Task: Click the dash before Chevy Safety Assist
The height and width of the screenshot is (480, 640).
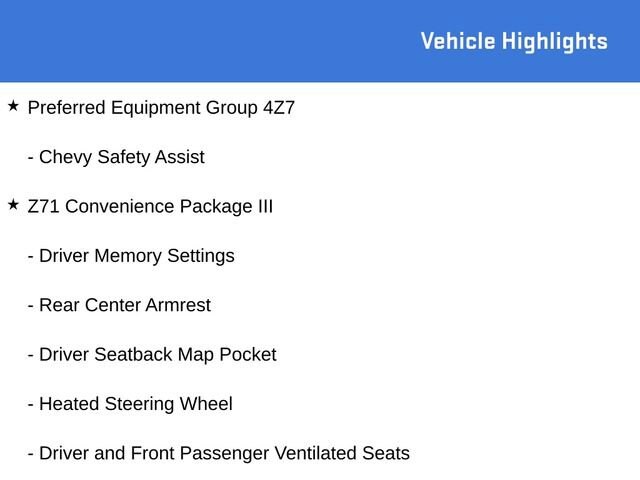Action: [x=31, y=158]
